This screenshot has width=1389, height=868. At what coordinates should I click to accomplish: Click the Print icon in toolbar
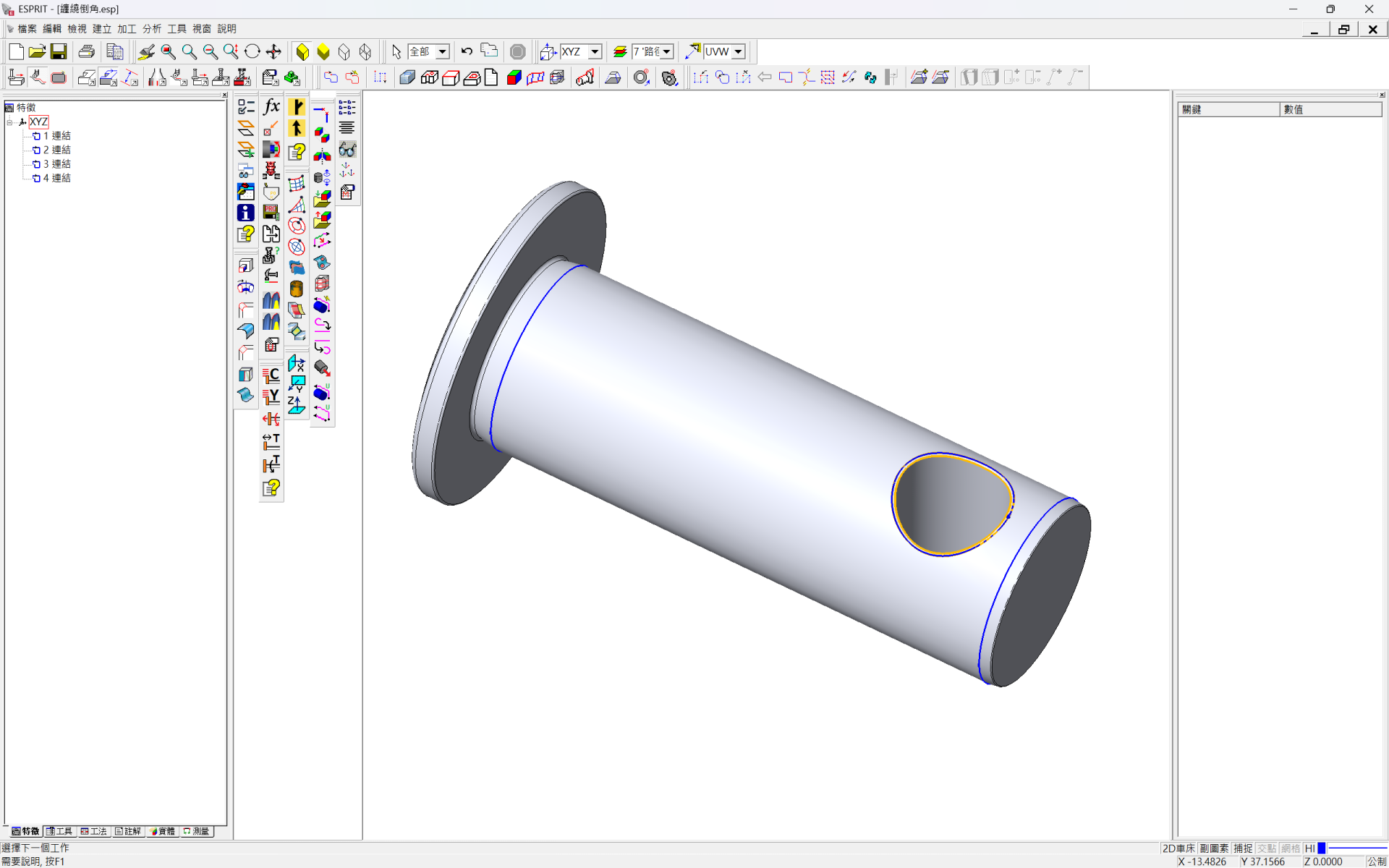[87, 51]
